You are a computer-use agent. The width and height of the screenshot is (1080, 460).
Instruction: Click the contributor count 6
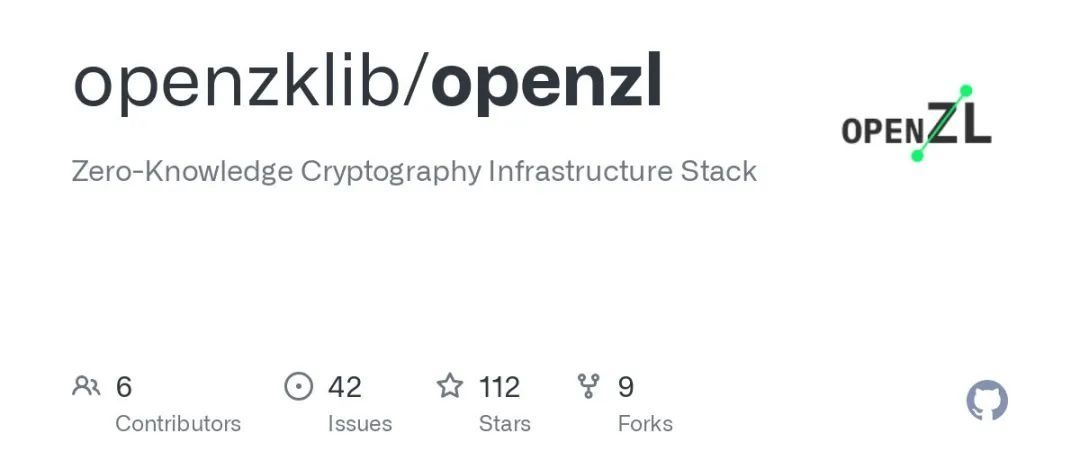tap(123, 387)
